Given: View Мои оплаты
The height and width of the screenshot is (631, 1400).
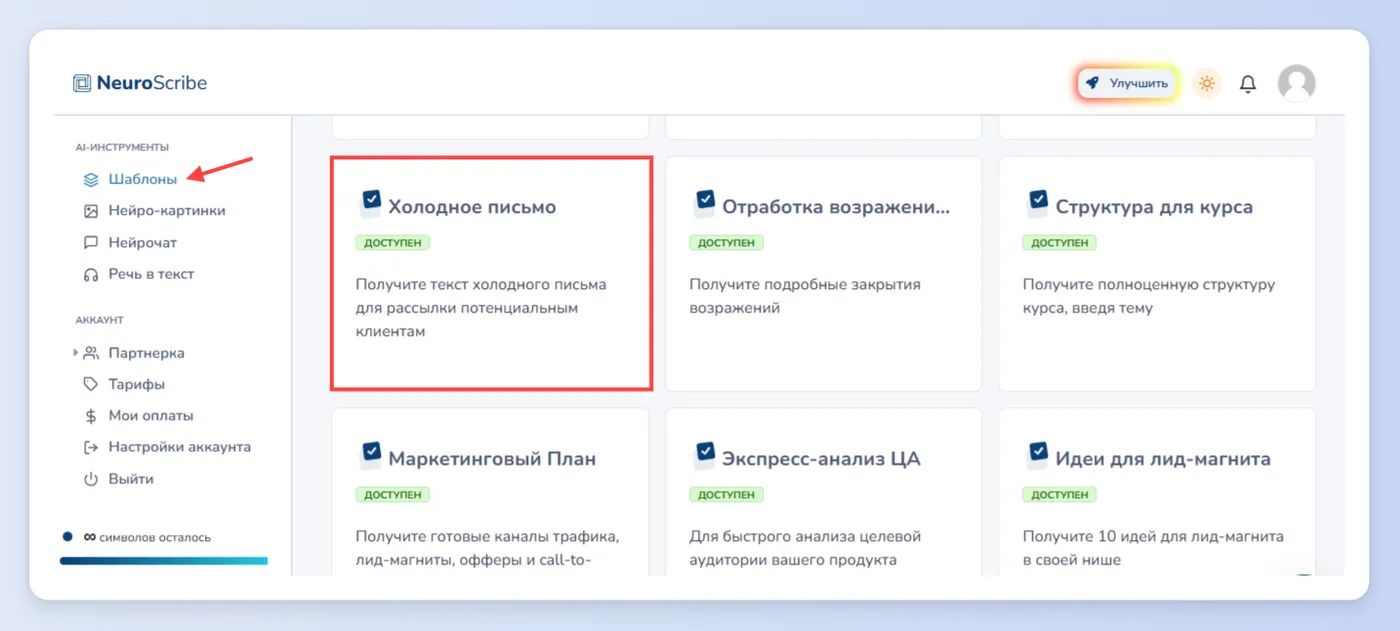Looking at the screenshot, I should (x=151, y=416).
